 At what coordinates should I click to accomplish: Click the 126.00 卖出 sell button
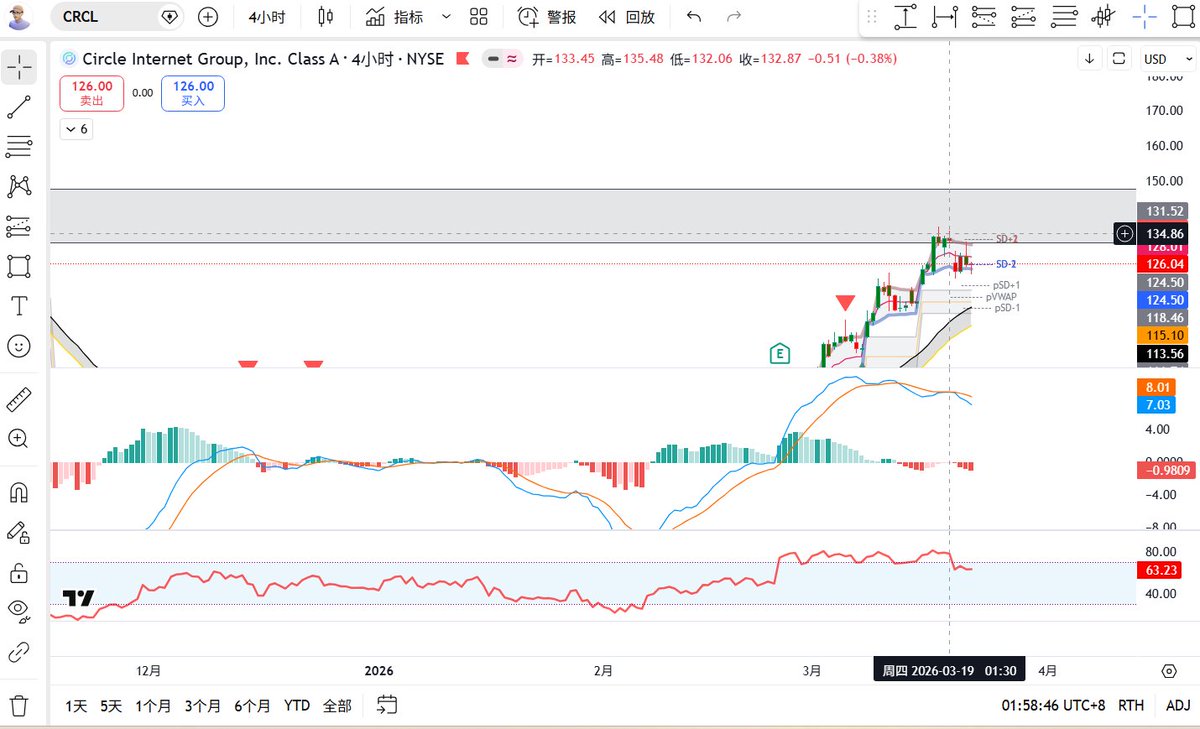[92, 93]
